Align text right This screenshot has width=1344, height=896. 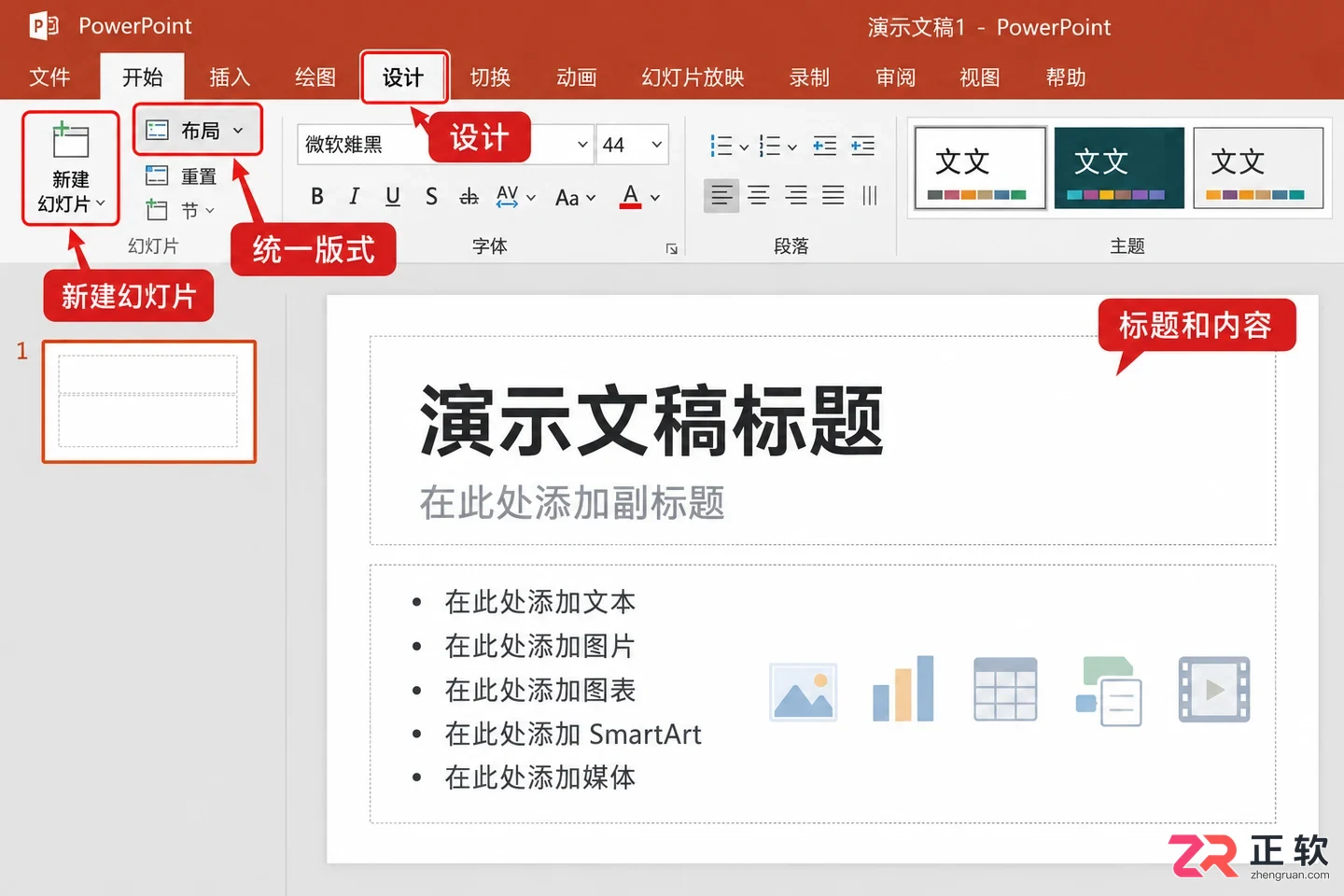click(x=796, y=195)
